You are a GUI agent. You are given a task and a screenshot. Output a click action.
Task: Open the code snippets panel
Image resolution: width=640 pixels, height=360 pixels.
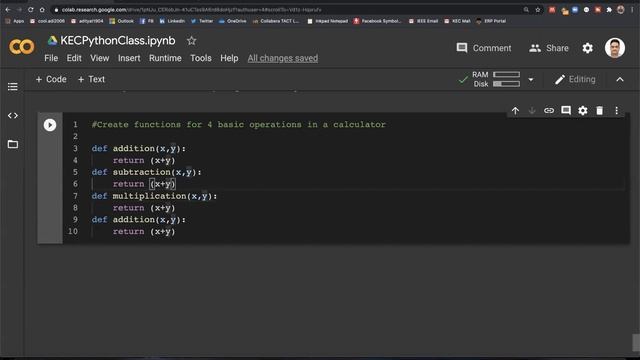[x=13, y=116]
